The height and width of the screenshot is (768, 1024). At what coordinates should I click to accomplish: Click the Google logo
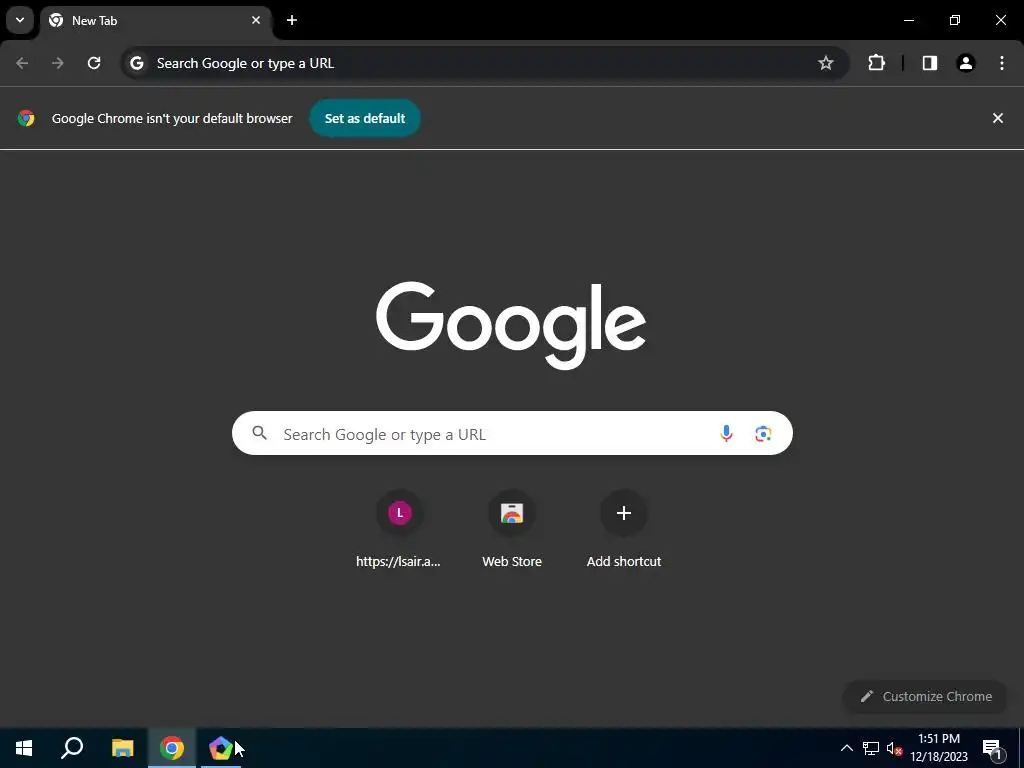[x=511, y=325]
